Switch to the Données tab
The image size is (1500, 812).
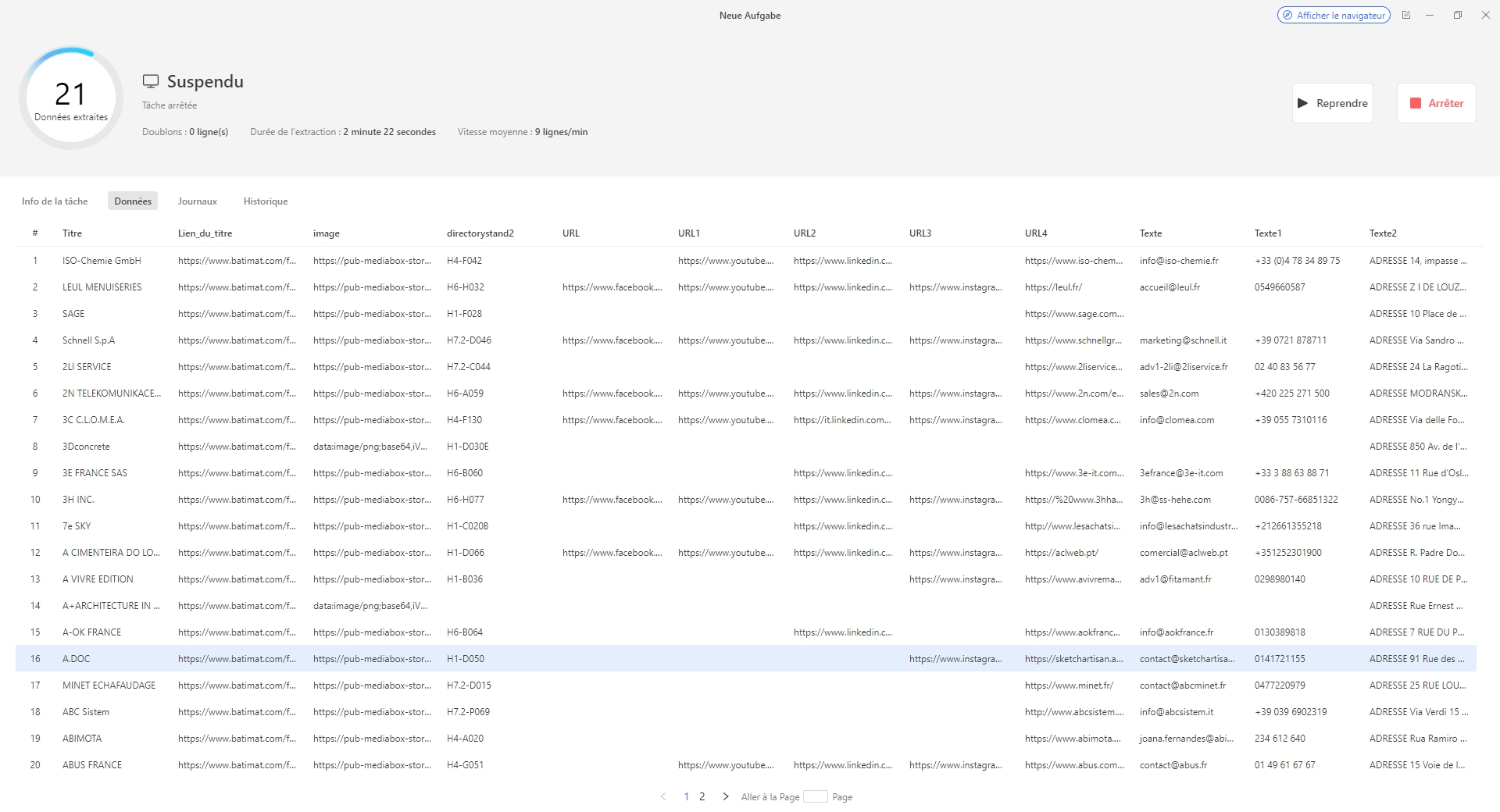tap(133, 201)
